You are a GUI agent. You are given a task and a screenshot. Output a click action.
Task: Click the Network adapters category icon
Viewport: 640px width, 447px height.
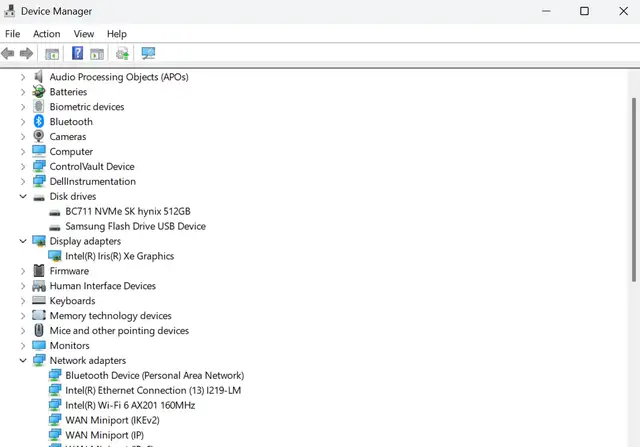click(39, 360)
